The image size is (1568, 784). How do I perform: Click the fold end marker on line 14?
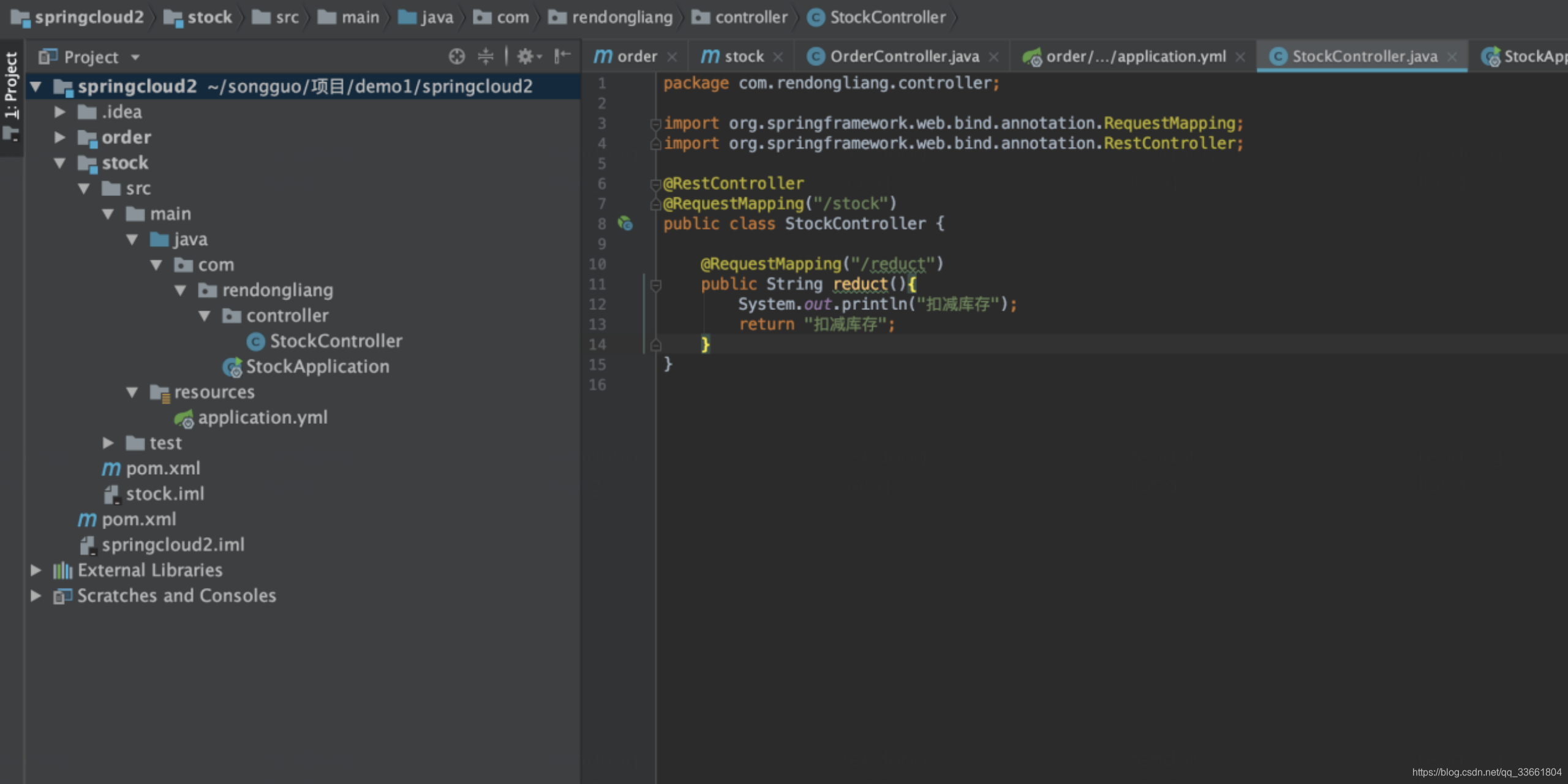(x=655, y=345)
